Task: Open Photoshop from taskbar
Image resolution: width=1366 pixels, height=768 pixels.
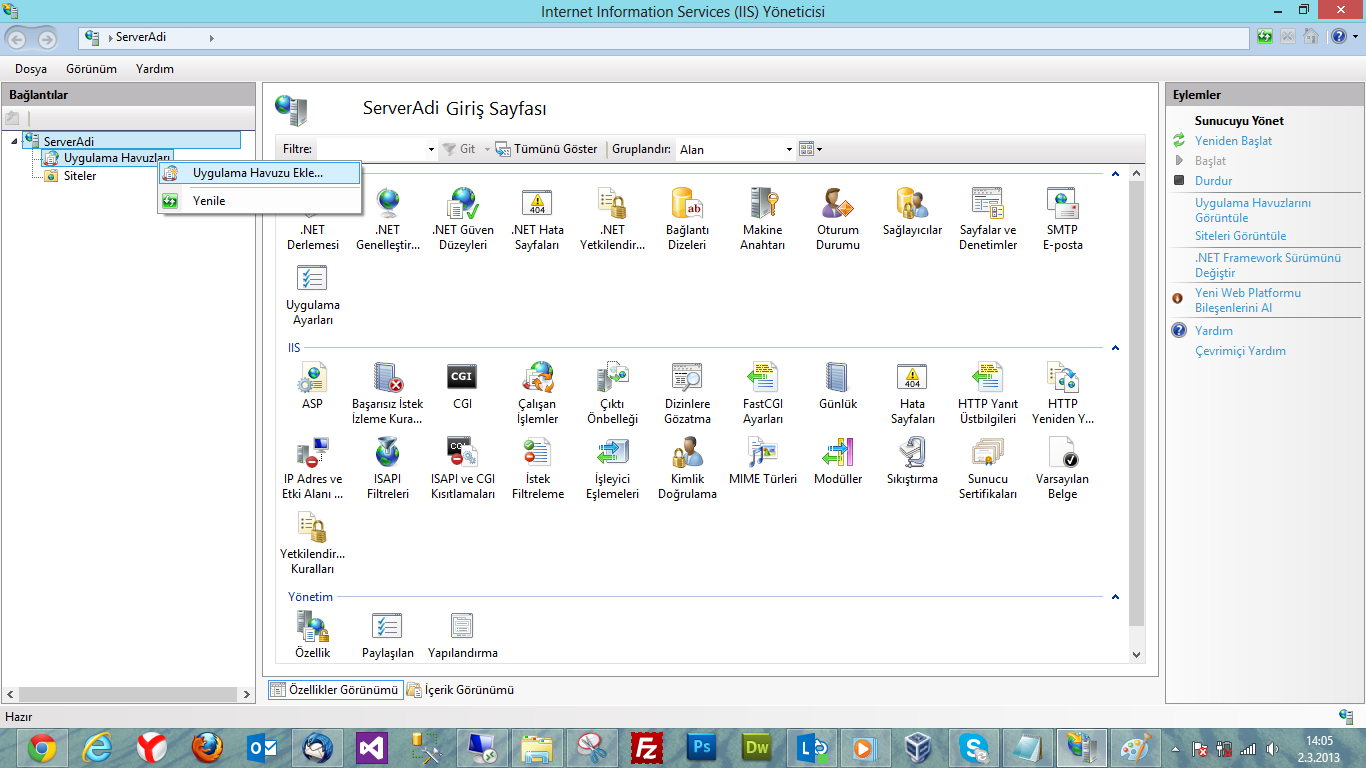Action: coord(702,747)
